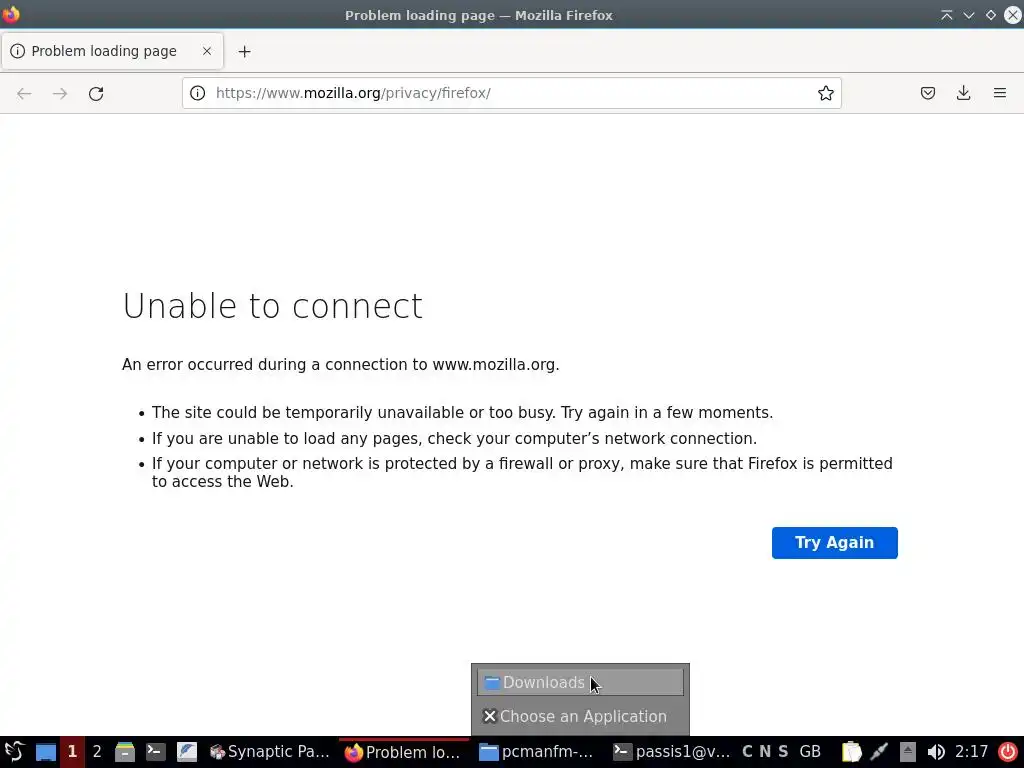This screenshot has height=768, width=1024.
Task: Launch the text editor quick launch icon
Action: (187, 752)
